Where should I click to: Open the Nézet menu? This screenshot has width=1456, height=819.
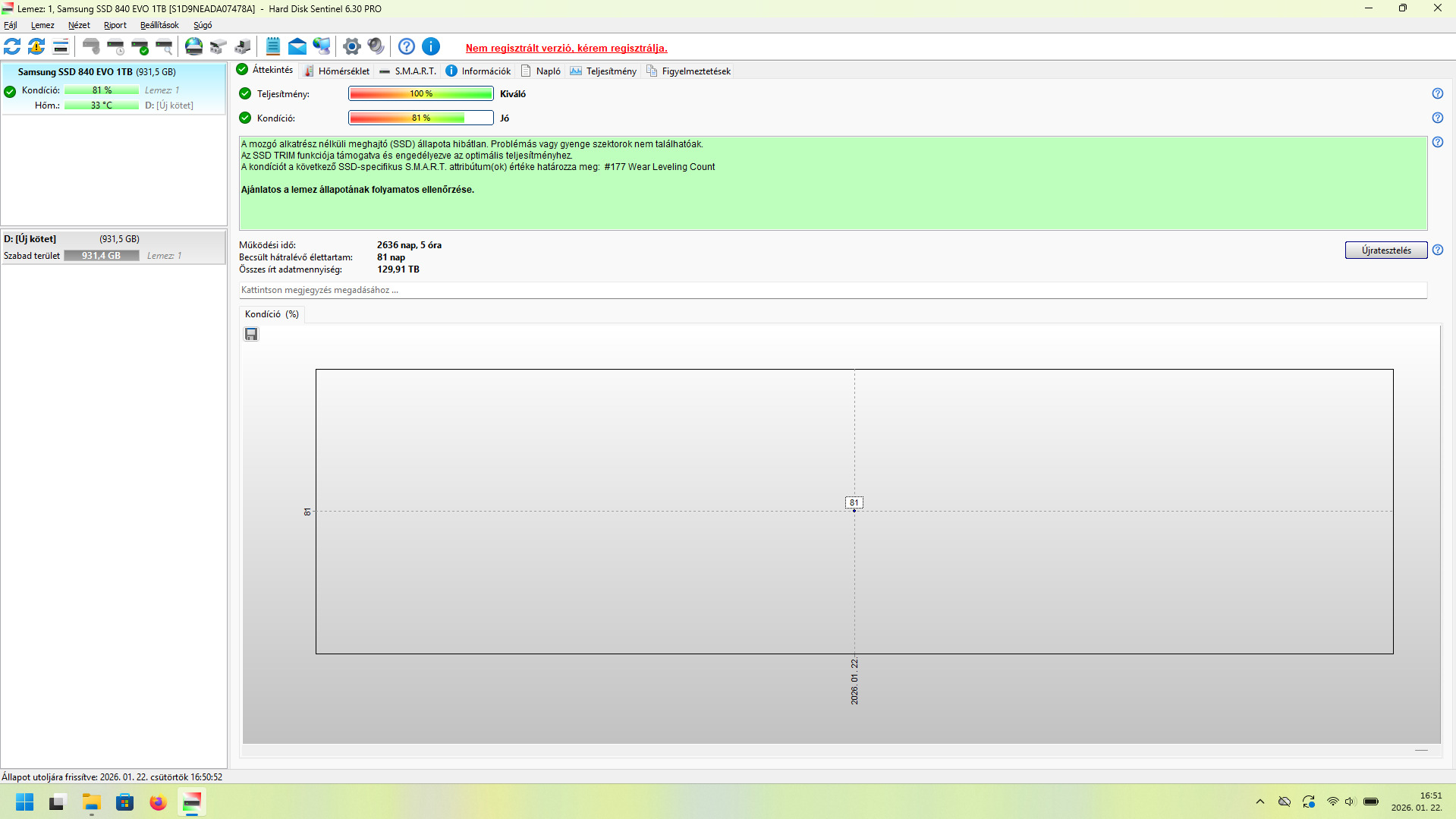79,25
